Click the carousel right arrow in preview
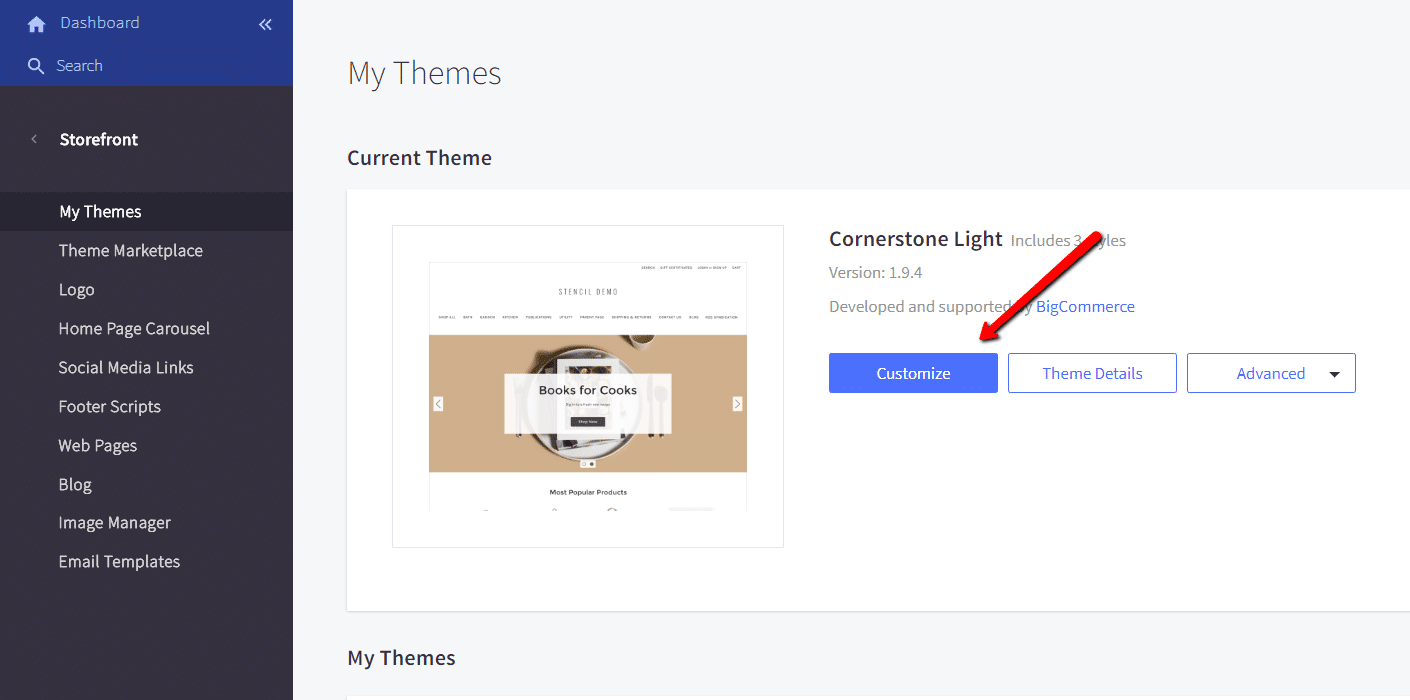 tap(737, 404)
